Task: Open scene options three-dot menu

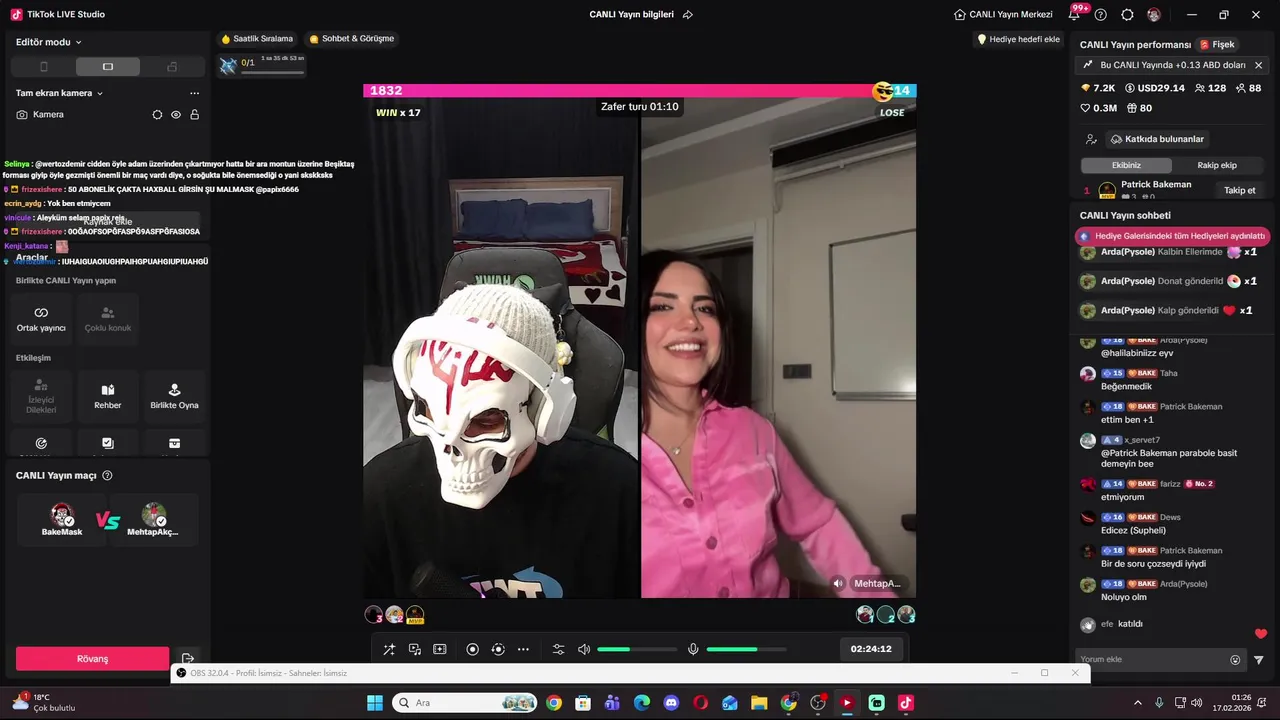Action: tap(194, 93)
